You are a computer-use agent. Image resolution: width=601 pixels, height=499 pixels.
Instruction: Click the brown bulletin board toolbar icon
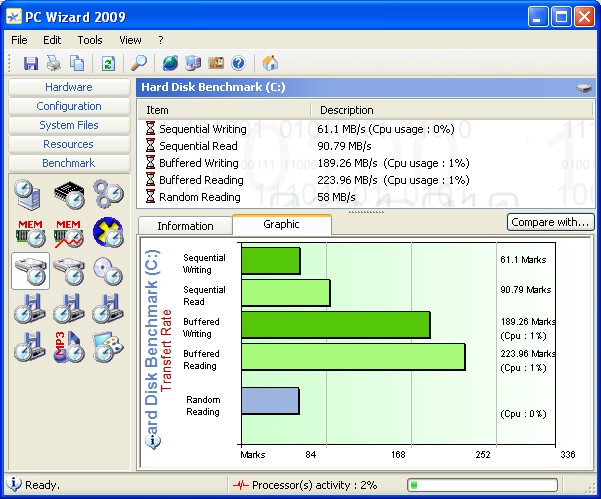(x=216, y=63)
